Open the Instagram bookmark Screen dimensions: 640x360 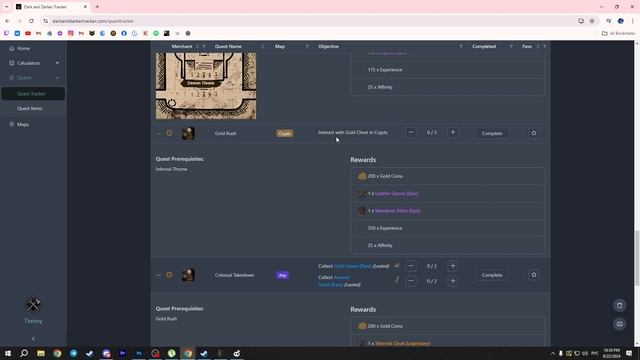tap(71, 33)
